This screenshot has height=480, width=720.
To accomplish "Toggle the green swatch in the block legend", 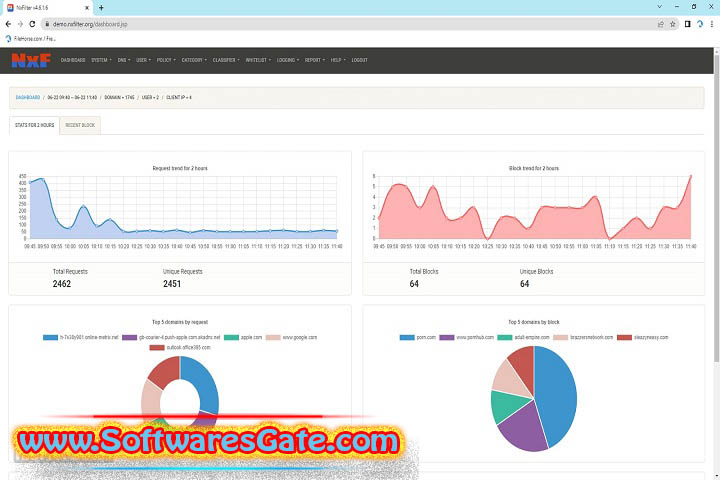I will pyautogui.click(x=505, y=338).
